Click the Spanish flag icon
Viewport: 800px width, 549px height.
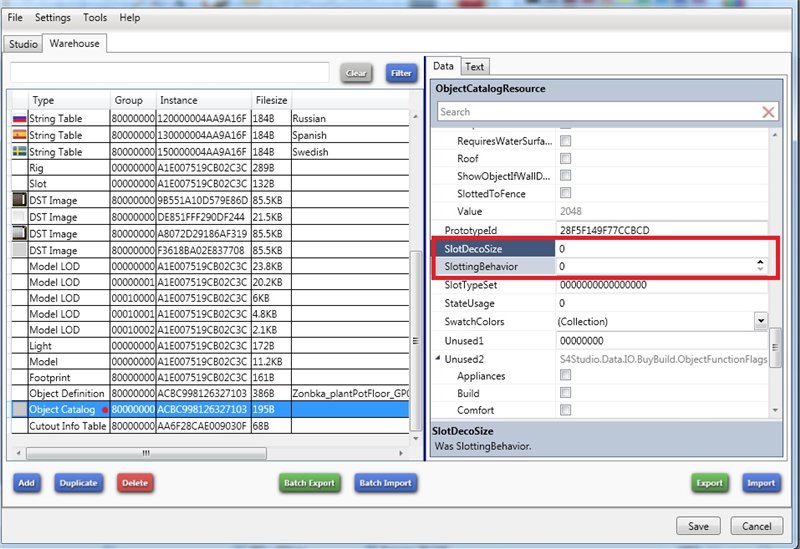tap(18, 135)
